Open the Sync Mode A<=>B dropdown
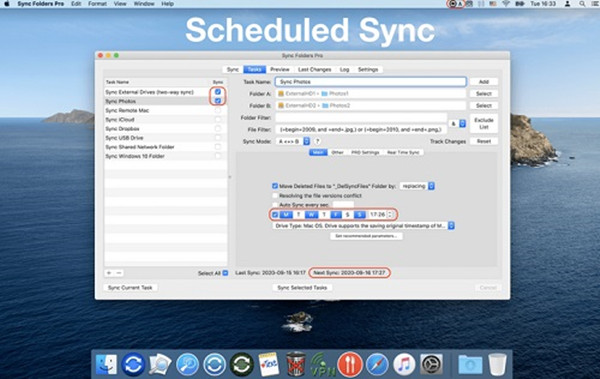This screenshot has height=379, width=600. pos(293,141)
